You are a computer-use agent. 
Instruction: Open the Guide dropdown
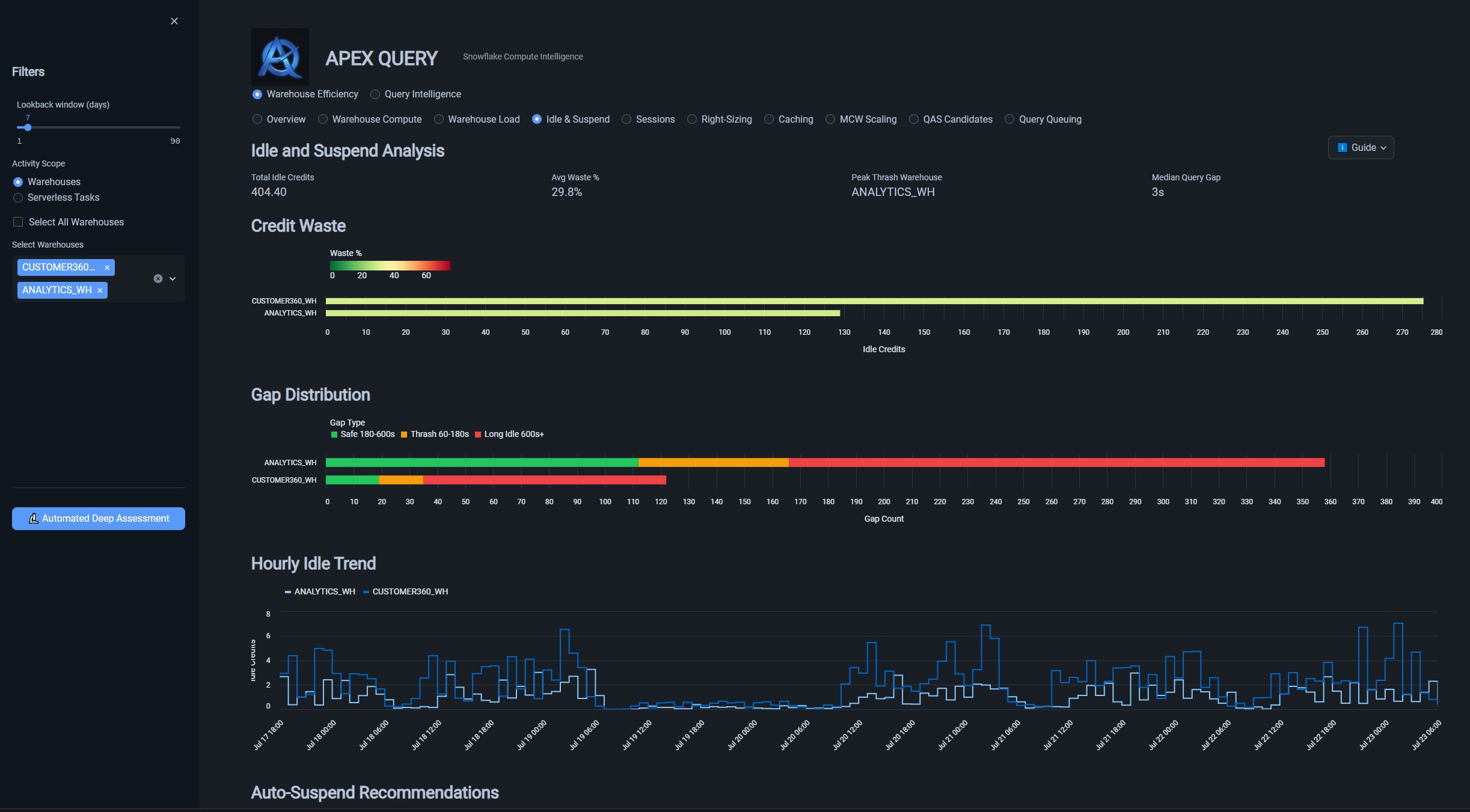pyautogui.click(x=1361, y=148)
